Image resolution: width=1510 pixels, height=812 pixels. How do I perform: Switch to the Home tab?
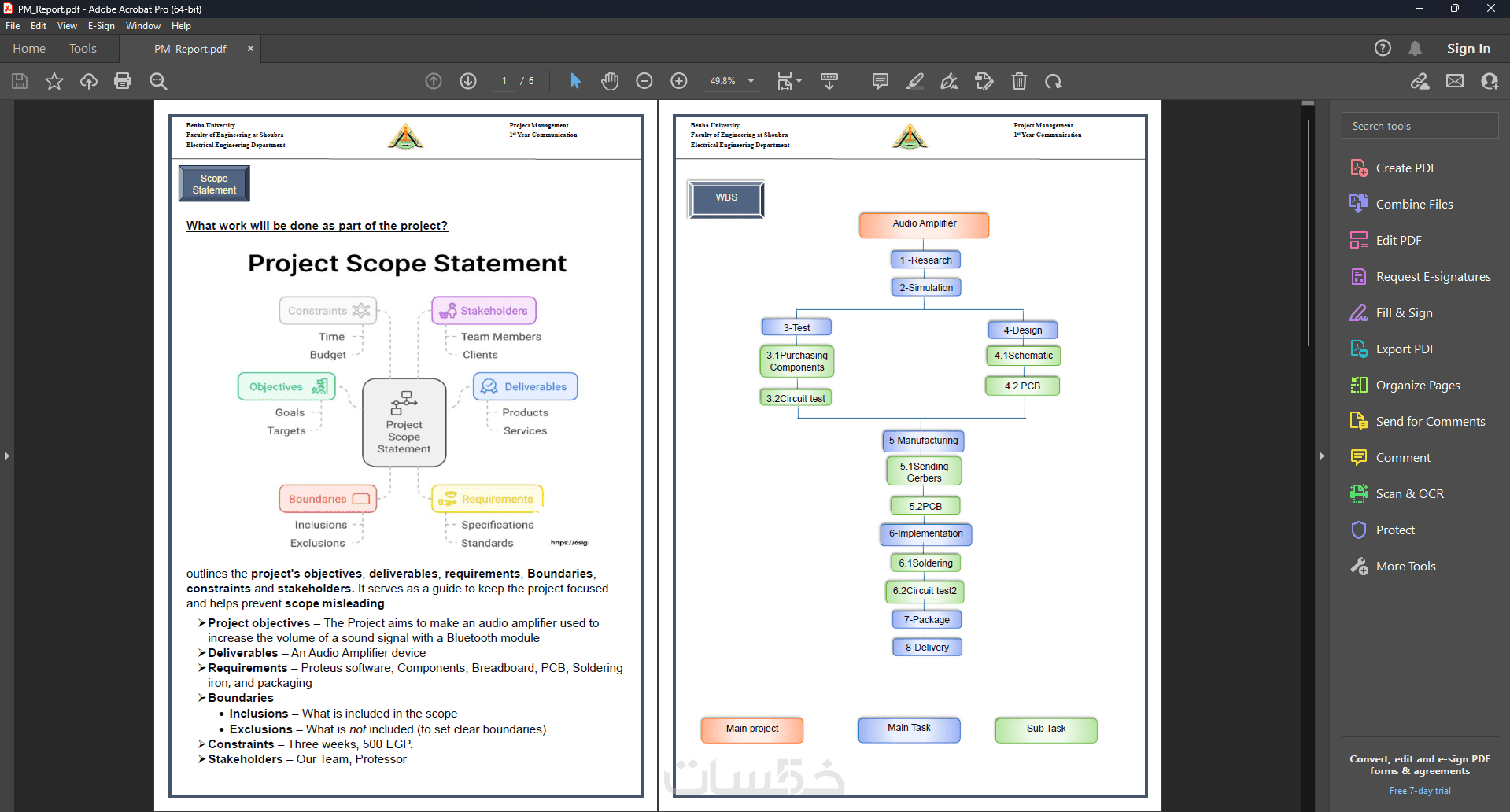(x=29, y=49)
